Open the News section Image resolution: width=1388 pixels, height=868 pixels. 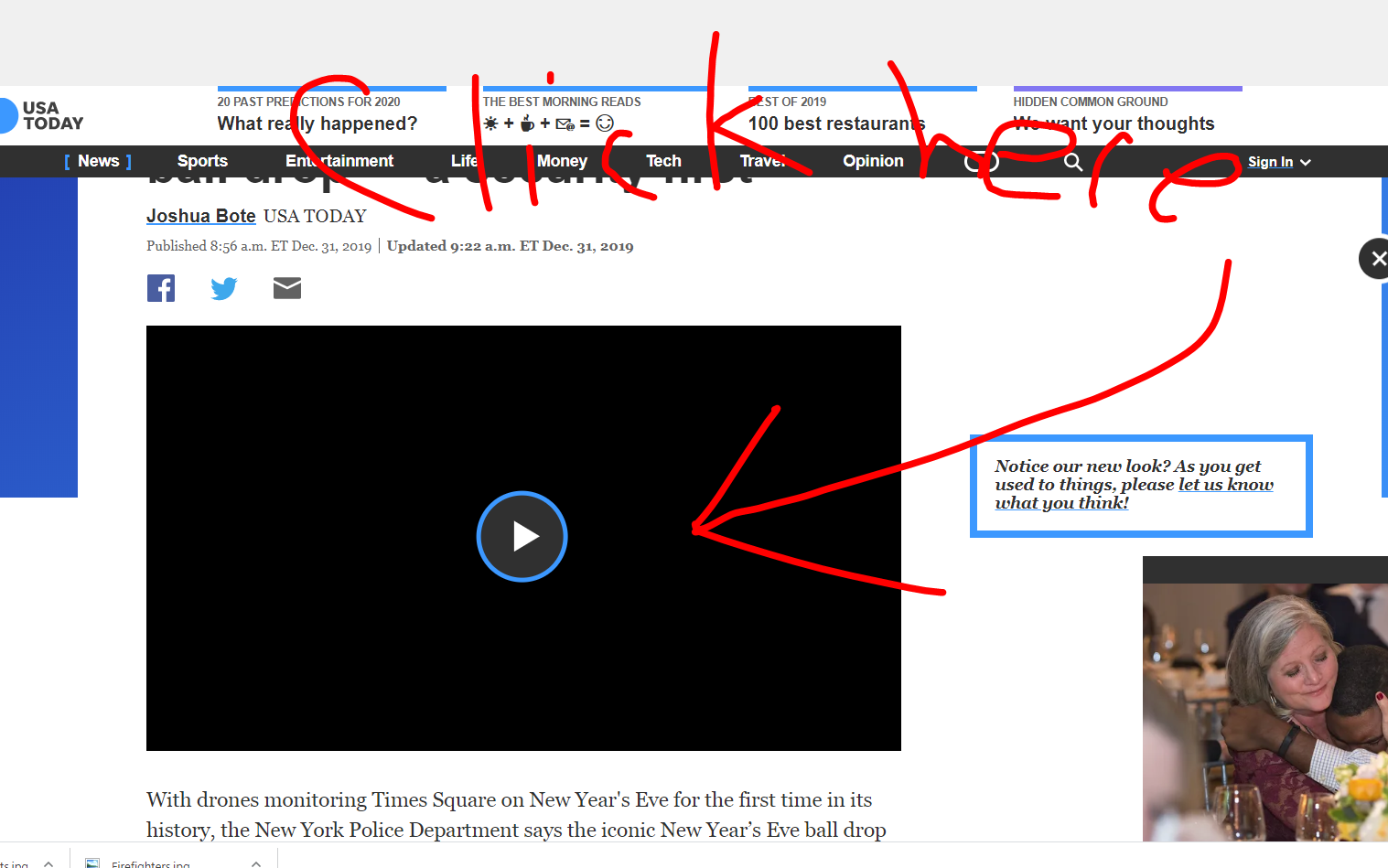coord(98,161)
